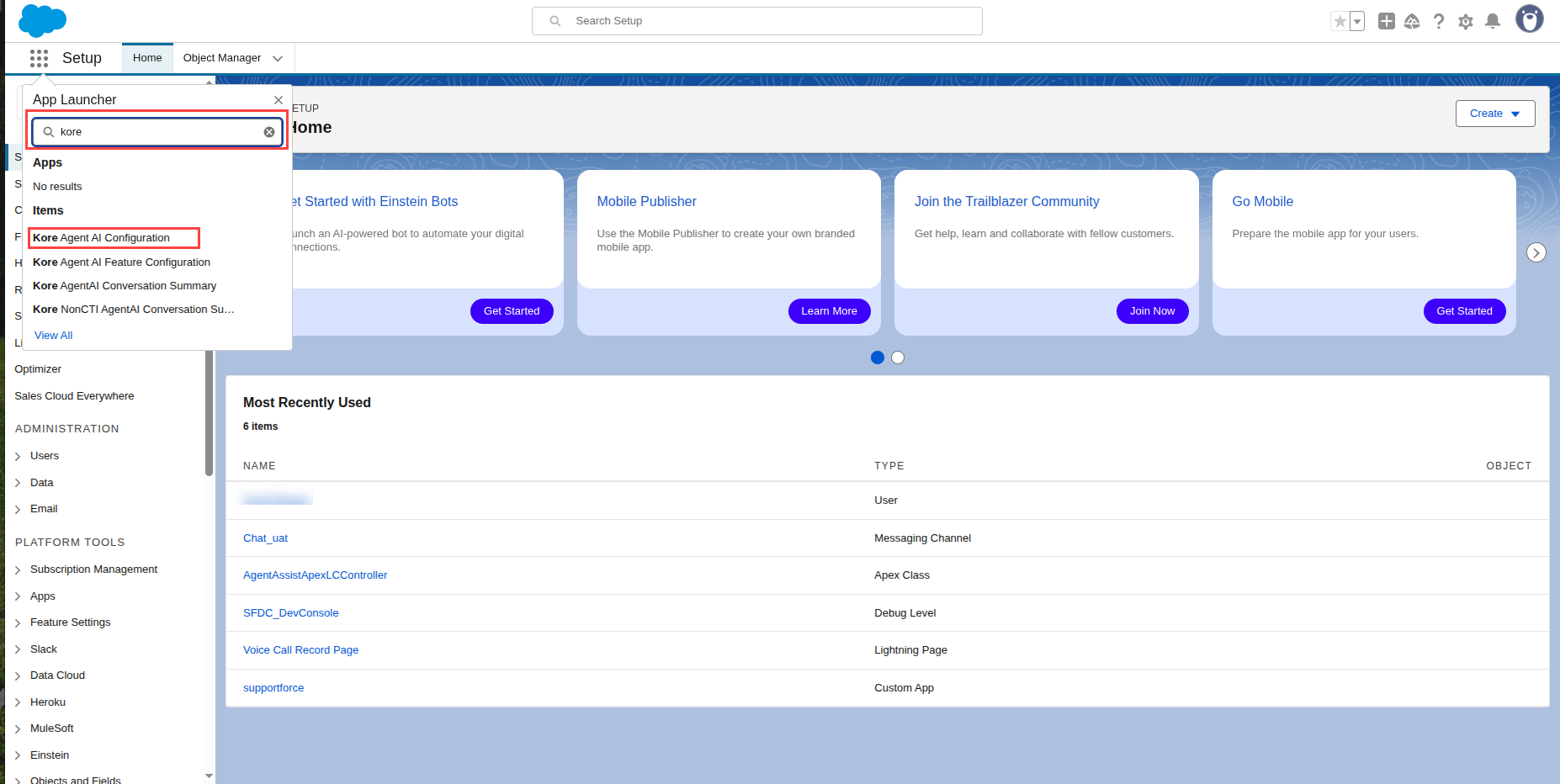Open the Go Mobile card title

tap(1262, 202)
